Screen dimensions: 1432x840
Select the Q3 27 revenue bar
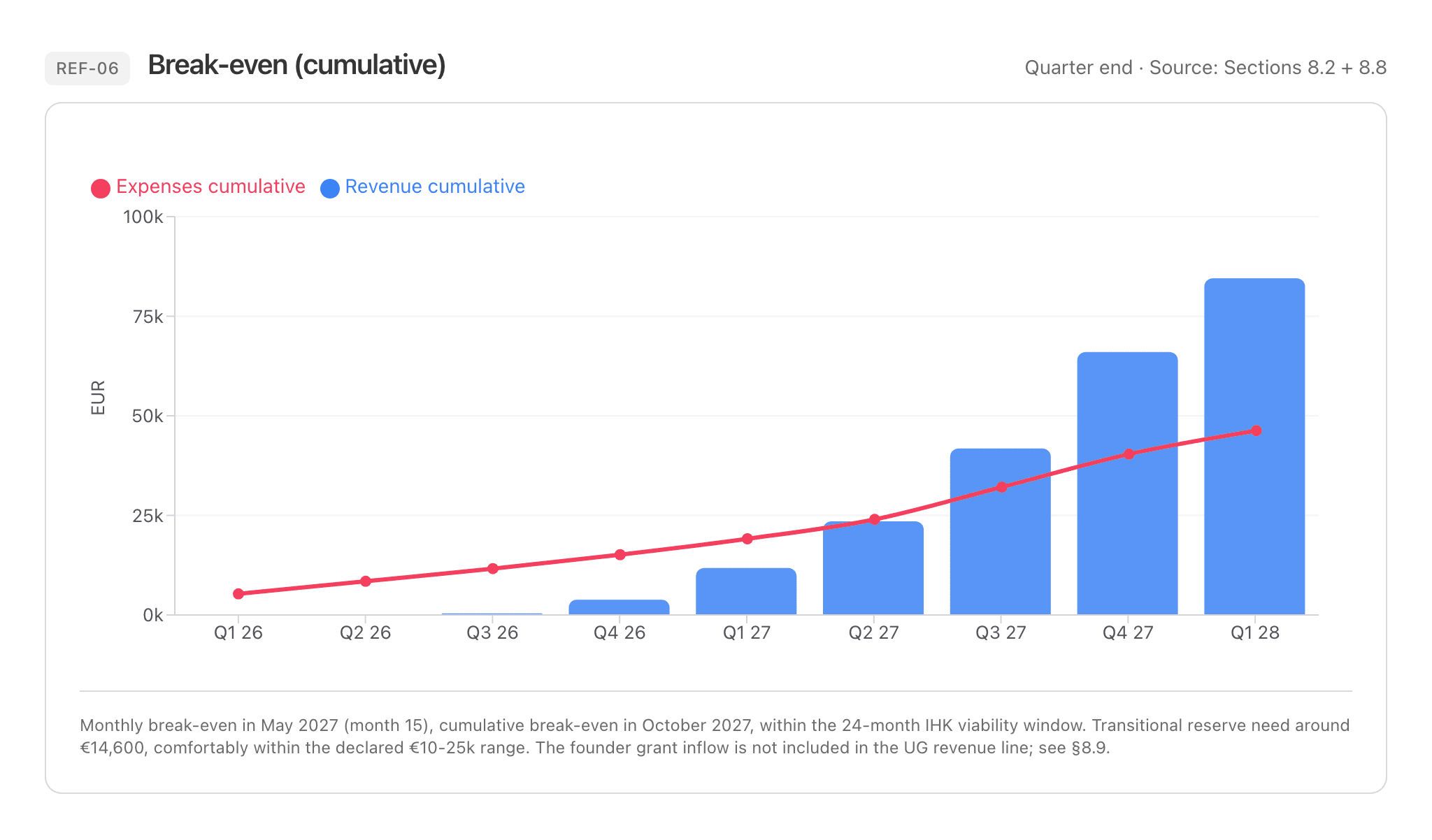click(x=1001, y=532)
